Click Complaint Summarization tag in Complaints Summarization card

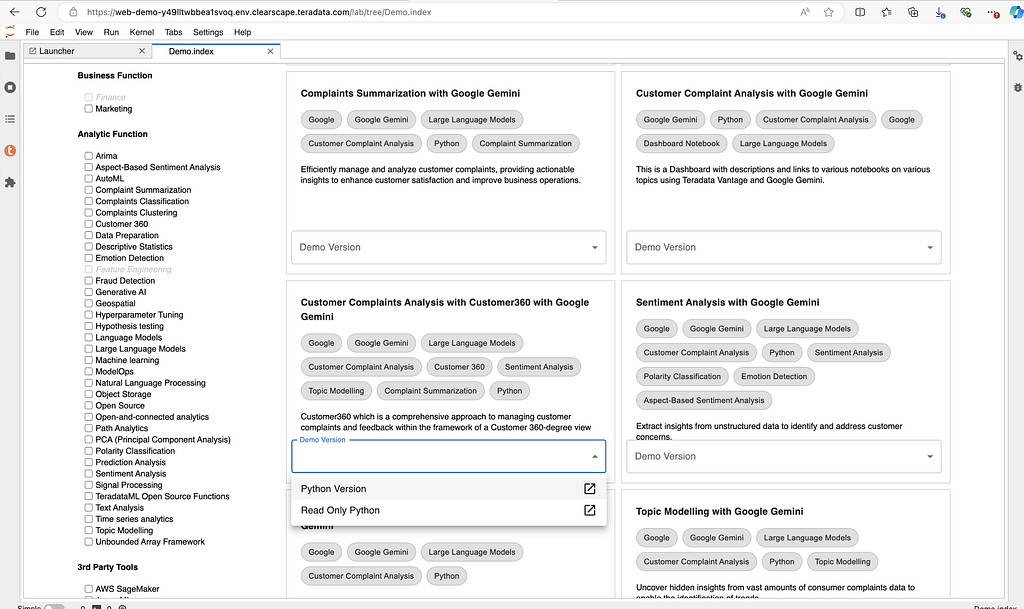[525, 144]
